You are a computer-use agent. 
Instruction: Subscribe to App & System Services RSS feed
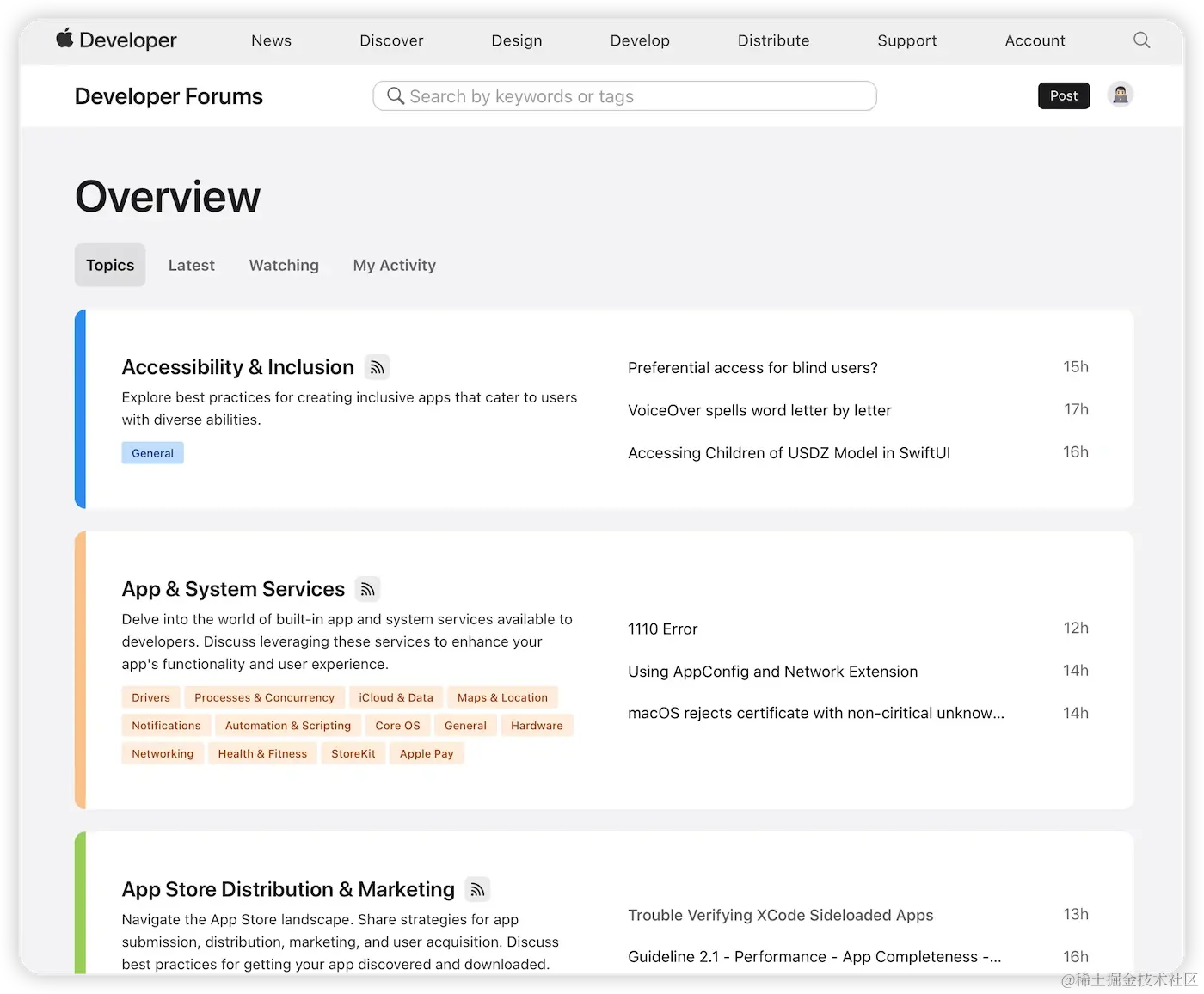[x=367, y=589]
